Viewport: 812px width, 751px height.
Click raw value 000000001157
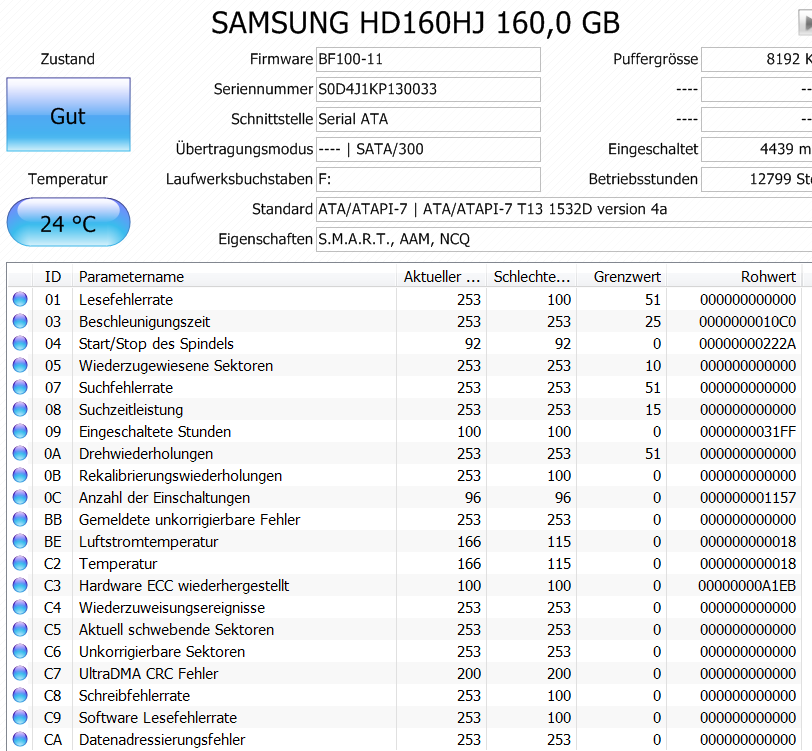(748, 498)
